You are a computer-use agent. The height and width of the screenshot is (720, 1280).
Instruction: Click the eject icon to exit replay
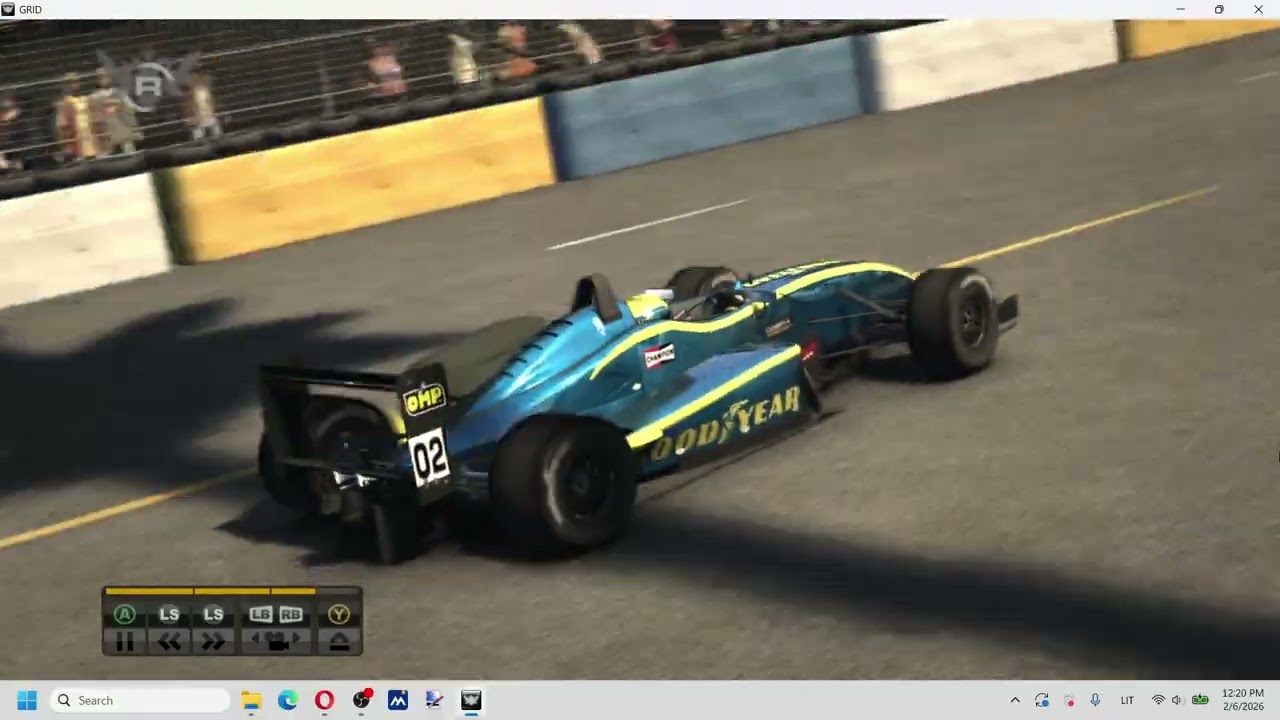(339, 643)
